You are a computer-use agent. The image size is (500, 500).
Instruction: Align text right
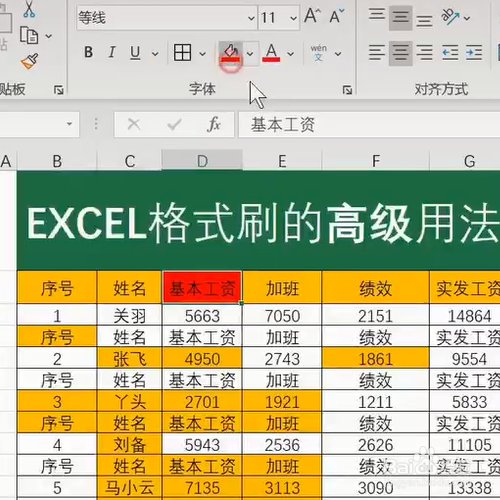pyautogui.click(x=424, y=53)
